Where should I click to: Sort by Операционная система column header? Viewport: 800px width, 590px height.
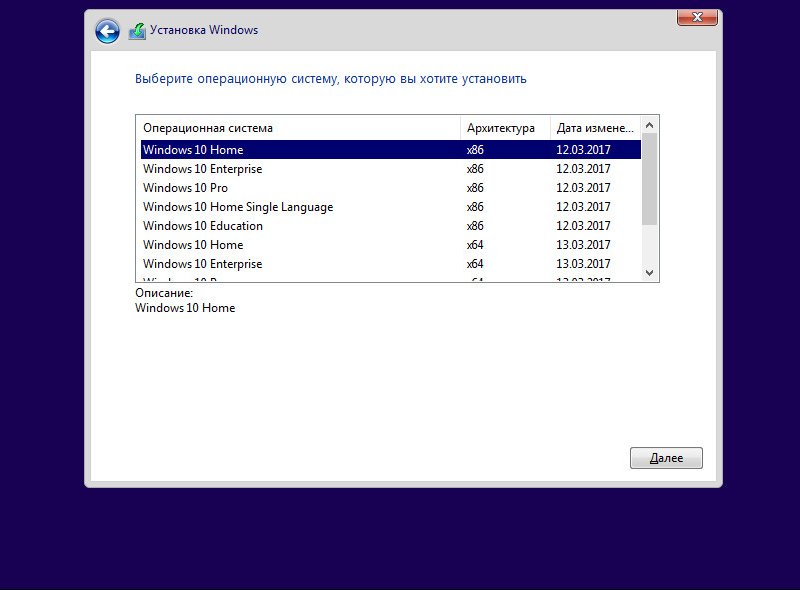click(298, 128)
